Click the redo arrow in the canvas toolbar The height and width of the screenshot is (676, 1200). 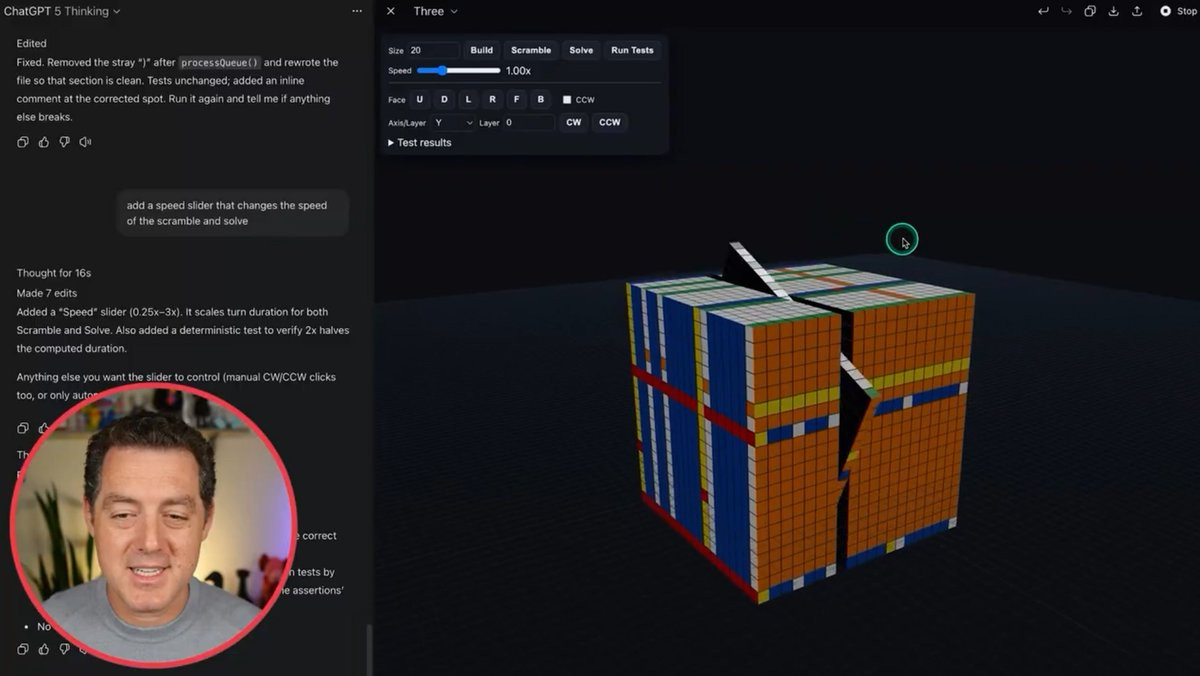1066,11
